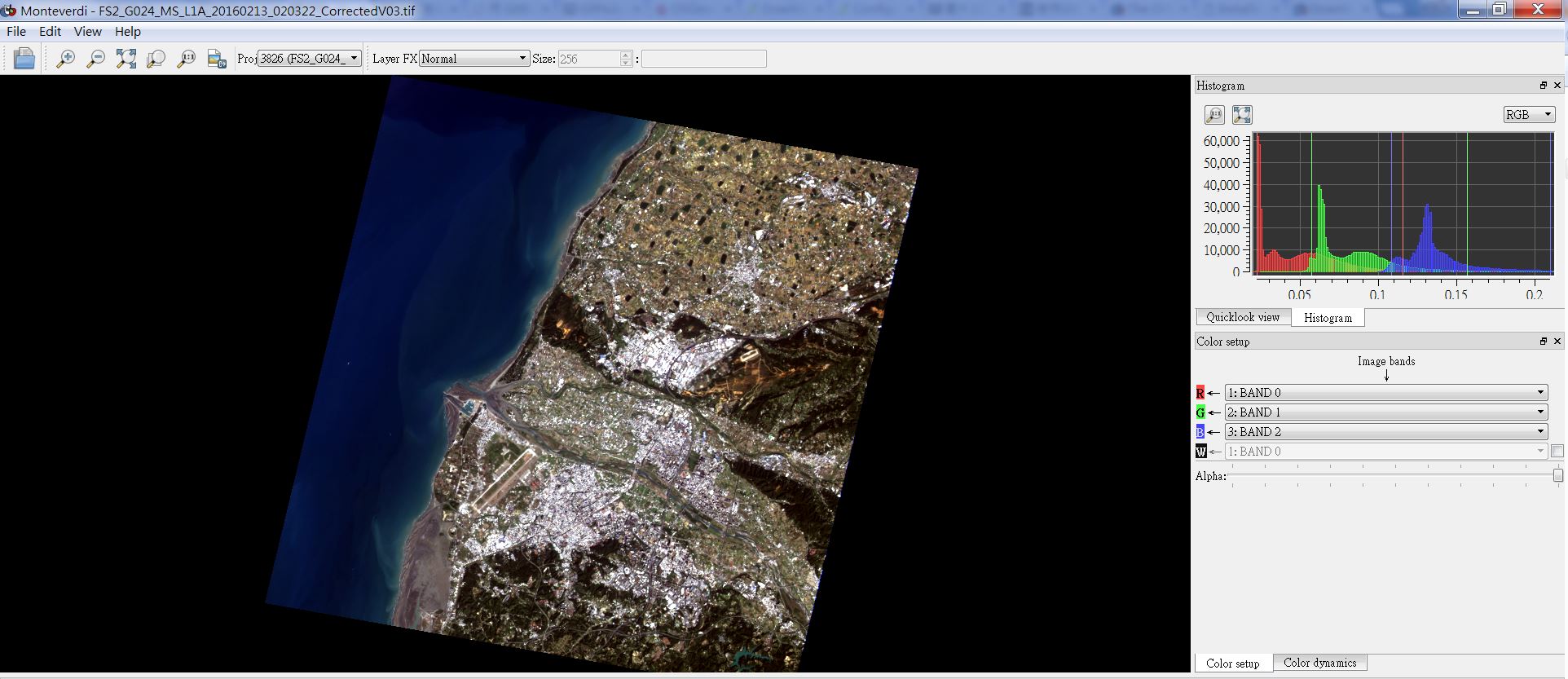Open red channel BAND 0 dropdown
This screenshot has width=1568, height=679.
pyautogui.click(x=1386, y=393)
